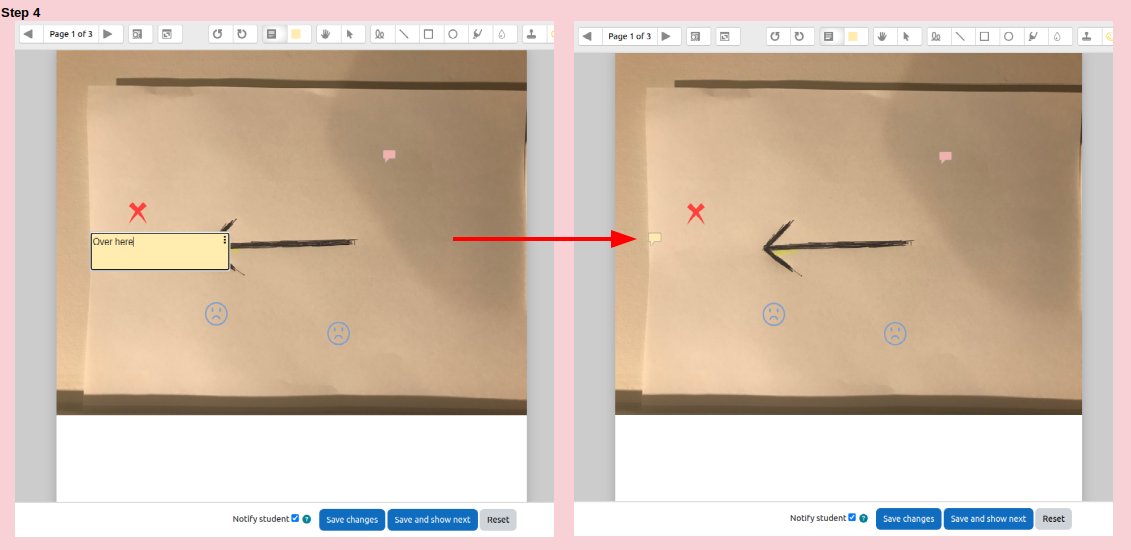
Task: Click Save changes in left panel
Action: tap(352, 520)
